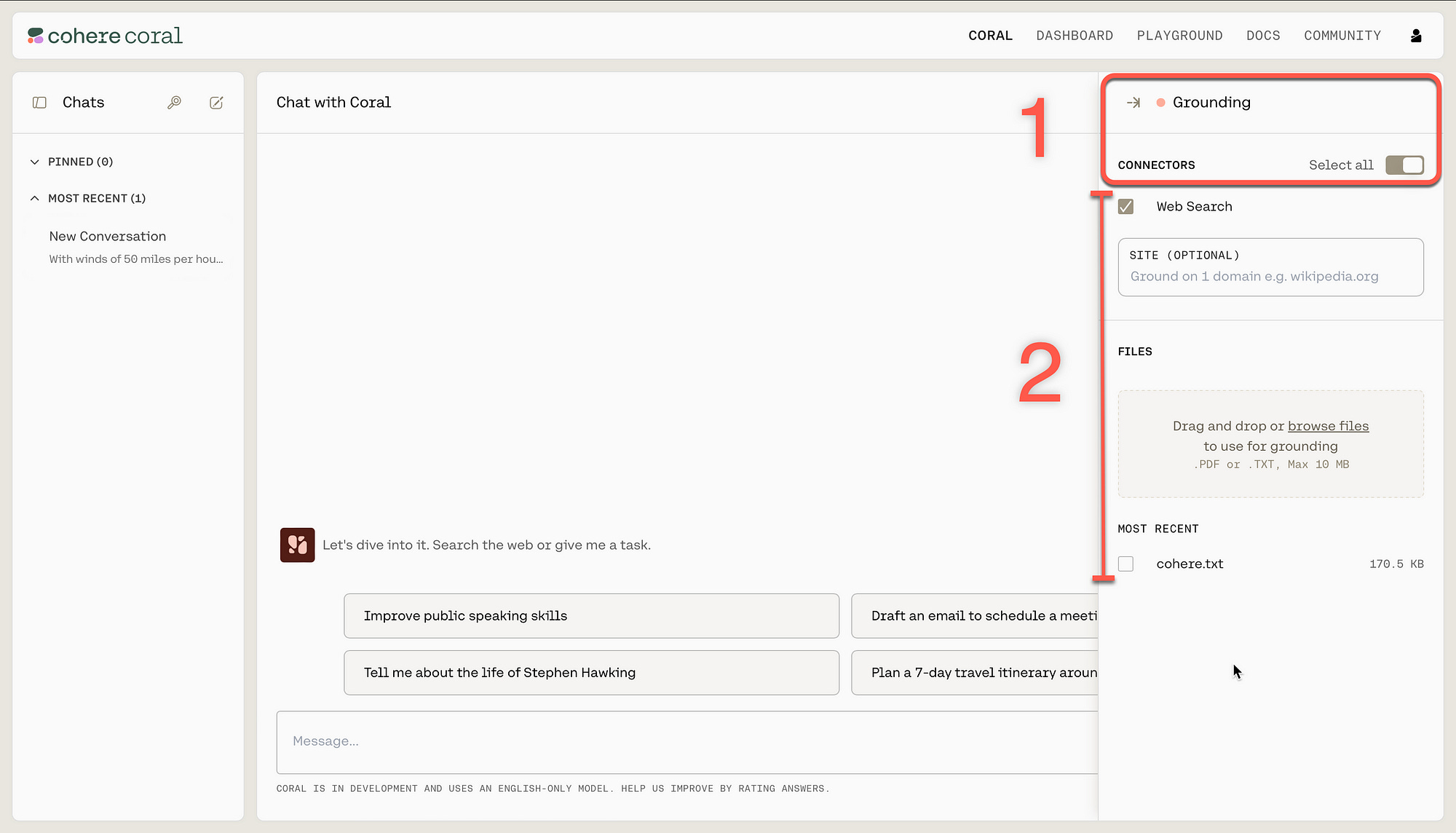Collapse the Chats sidebar panel icon

(40, 103)
